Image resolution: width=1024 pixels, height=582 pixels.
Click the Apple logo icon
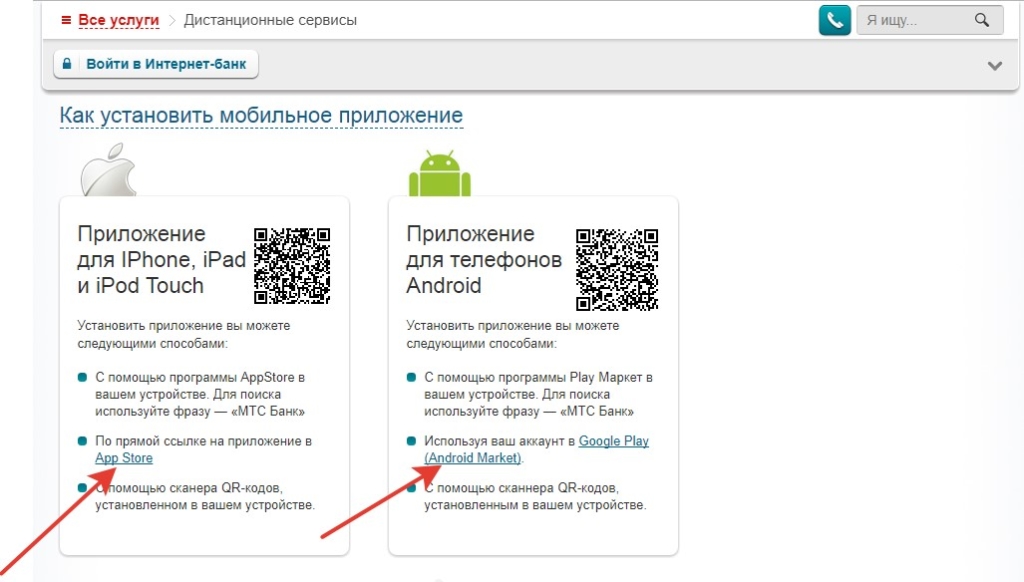tap(108, 169)
